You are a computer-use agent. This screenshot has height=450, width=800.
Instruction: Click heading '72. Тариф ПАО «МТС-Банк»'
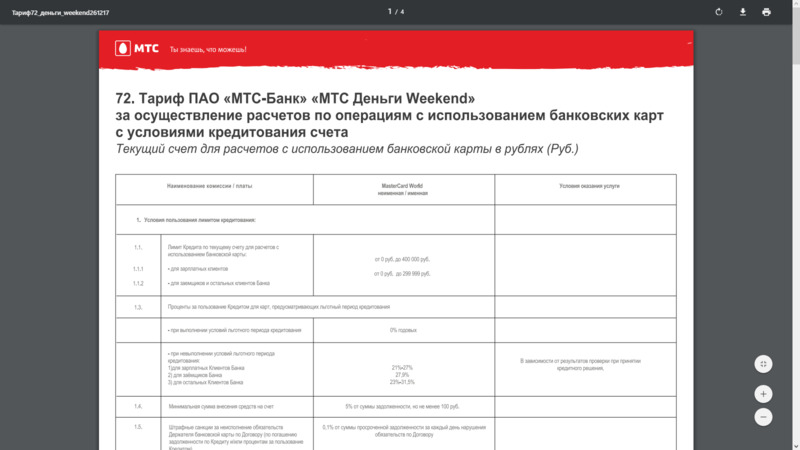tap(295, 98)
